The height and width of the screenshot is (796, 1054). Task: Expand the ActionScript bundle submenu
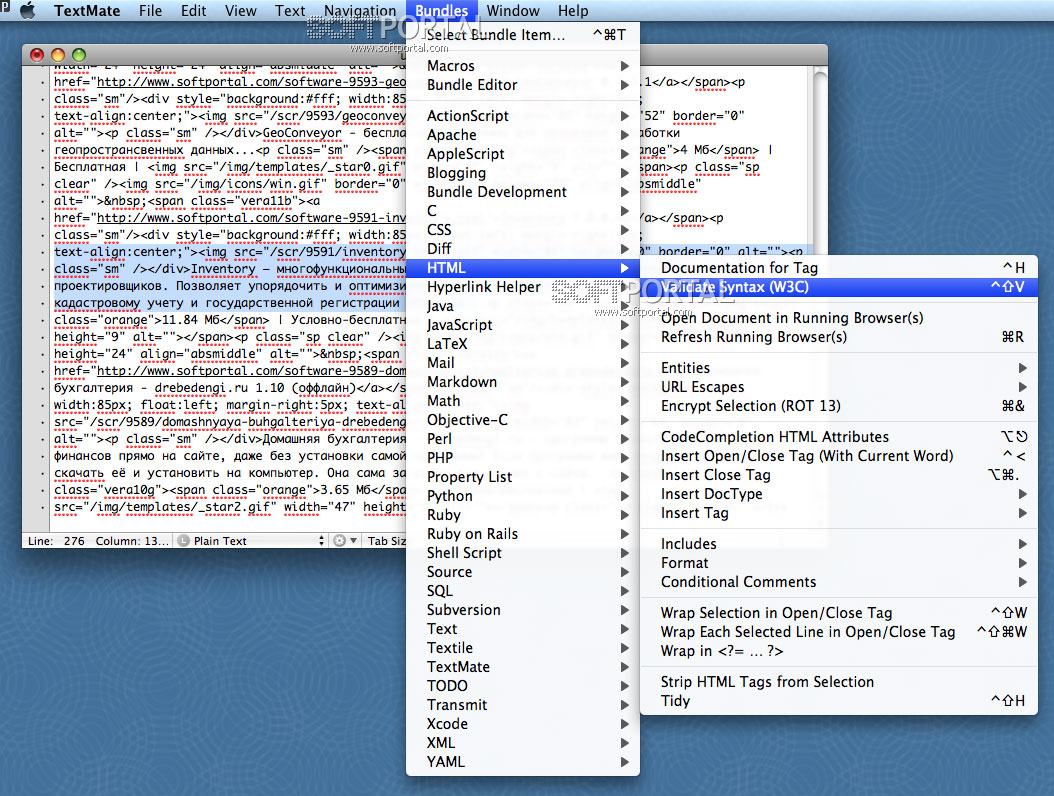tap(523, 116)
